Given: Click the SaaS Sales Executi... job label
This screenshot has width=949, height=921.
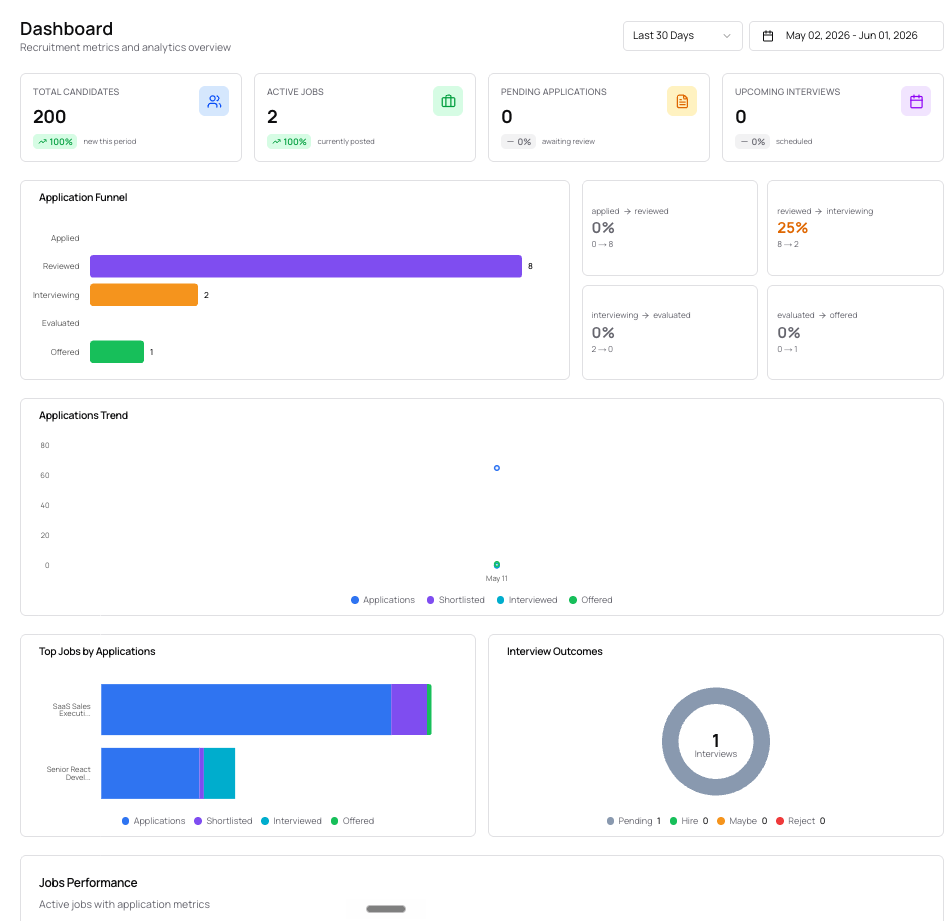Looking at the screenshot, I should 71,710.
